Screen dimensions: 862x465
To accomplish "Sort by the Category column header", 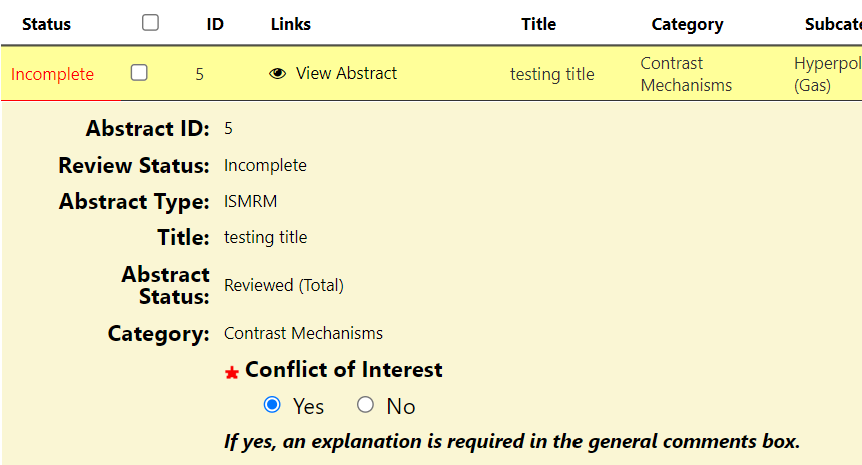I will tap(687, 24).
